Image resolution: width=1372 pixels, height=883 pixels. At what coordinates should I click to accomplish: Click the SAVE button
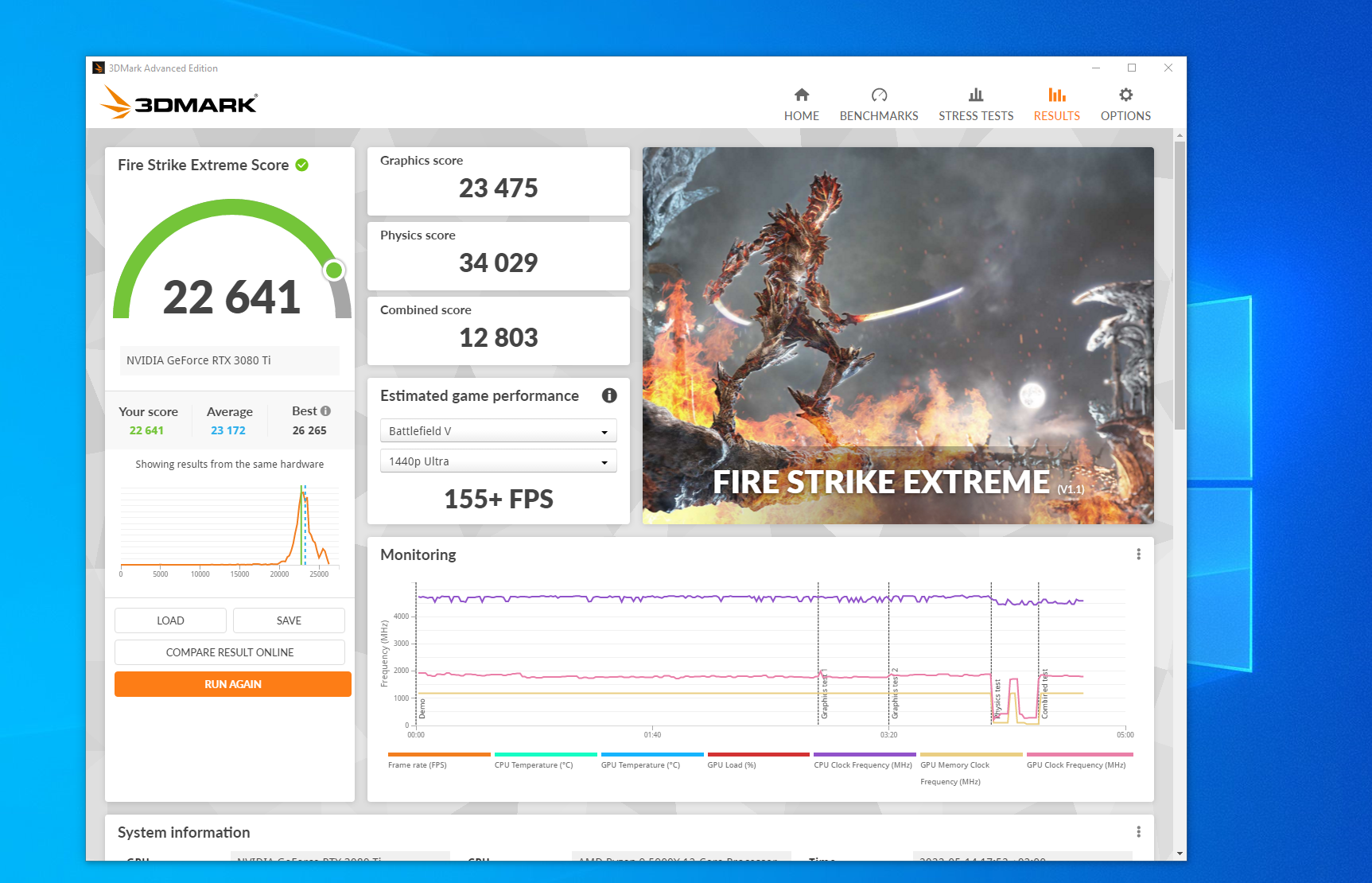(289, 620)
